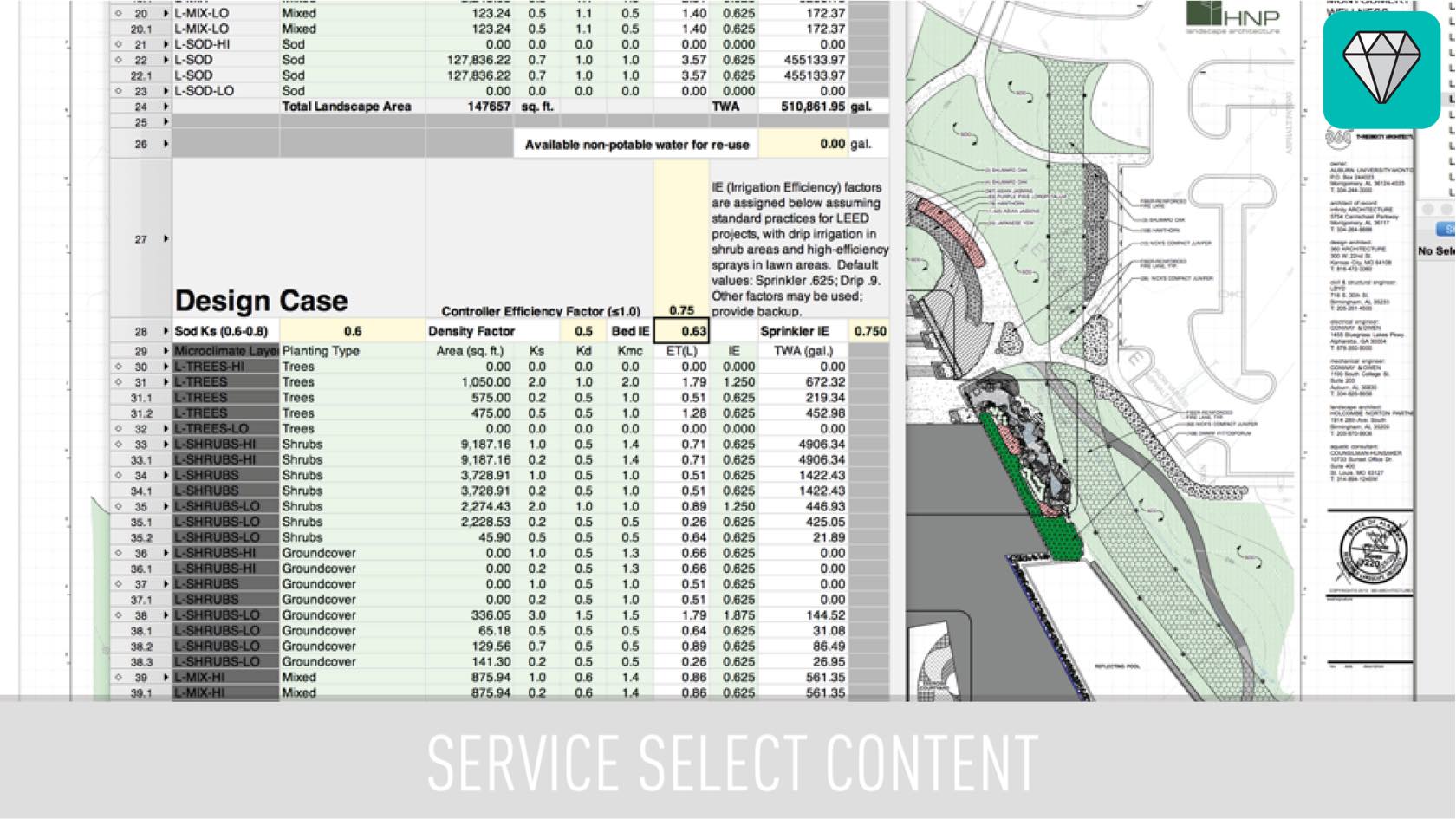The image size is (1456, 819).
Task: Click the diamond marker beside row 23
Action: click(119, 91)
